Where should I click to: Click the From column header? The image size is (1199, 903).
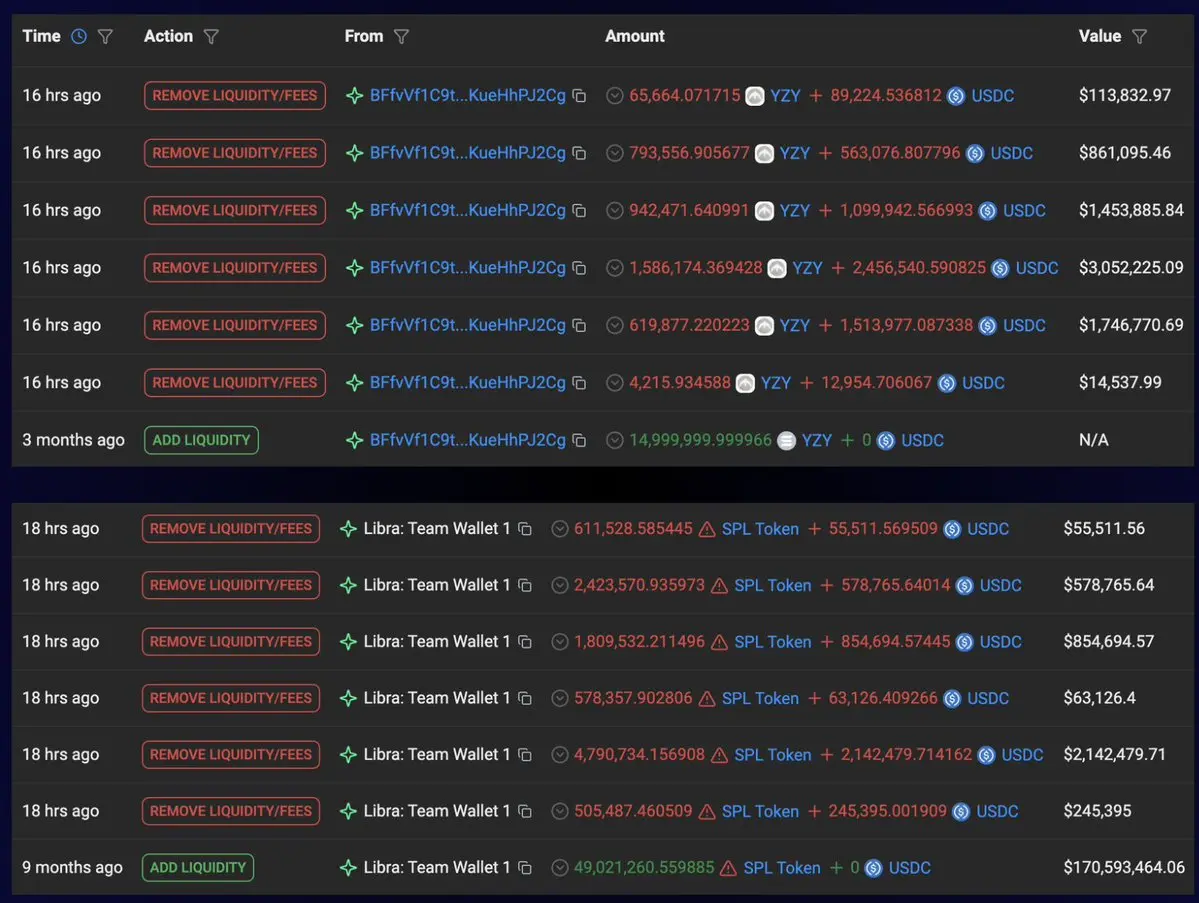[x=364, y=36]
